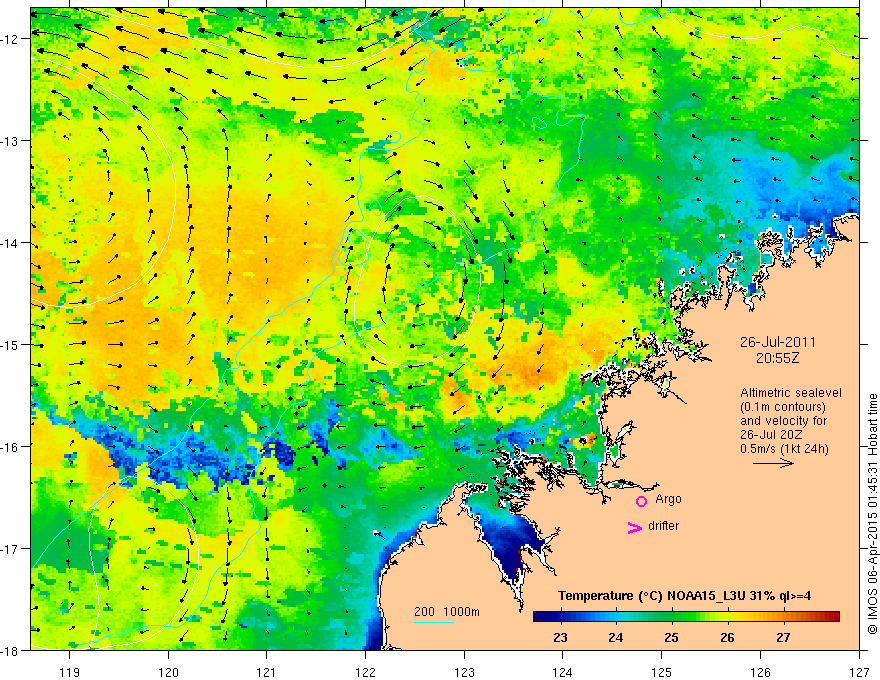Click the 'Argo' legend text

click(668, 499)
